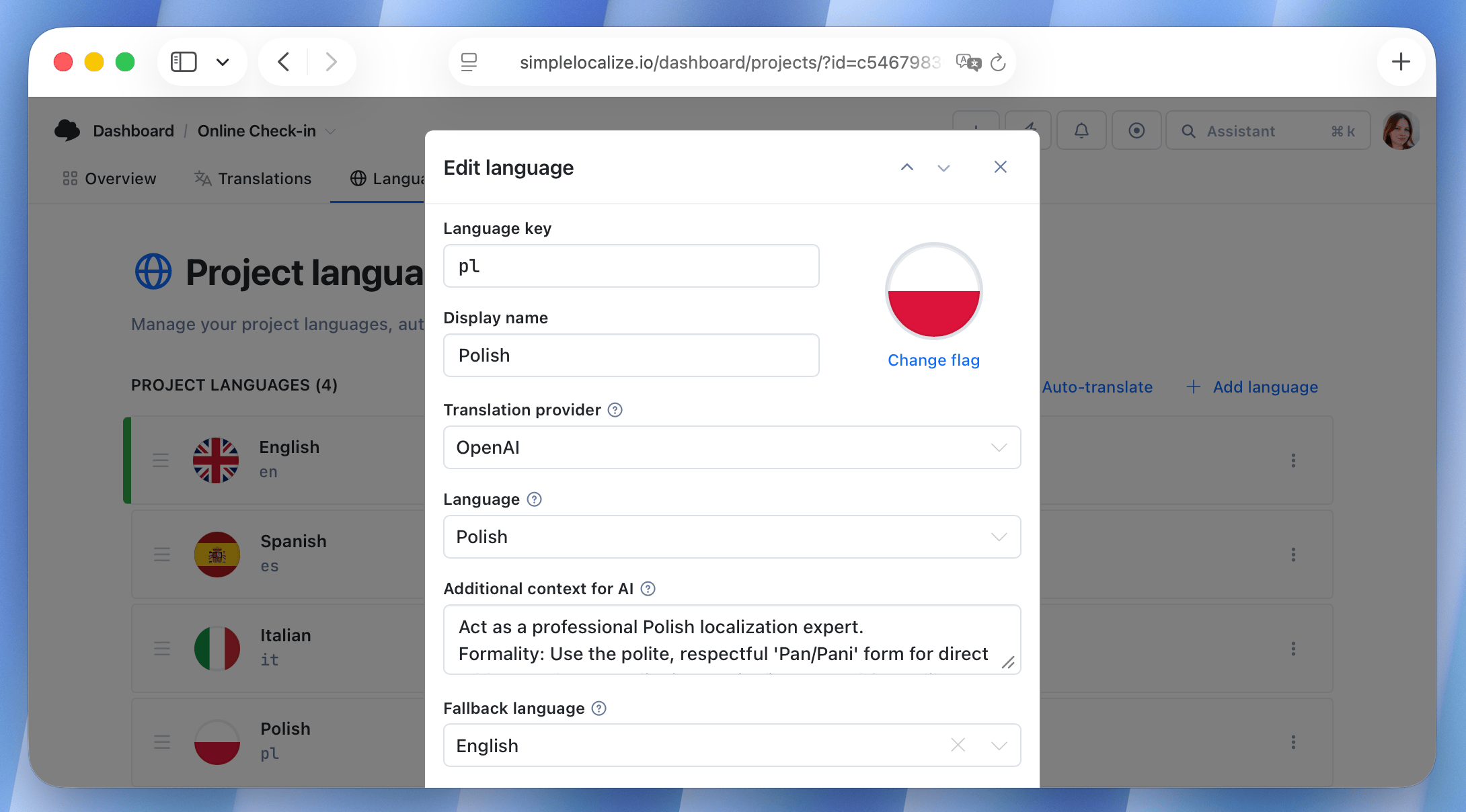Image resolution: width=1466 pixels, height=812 pixels.
Task: Click the drag handle on English row
Action: 161,460
